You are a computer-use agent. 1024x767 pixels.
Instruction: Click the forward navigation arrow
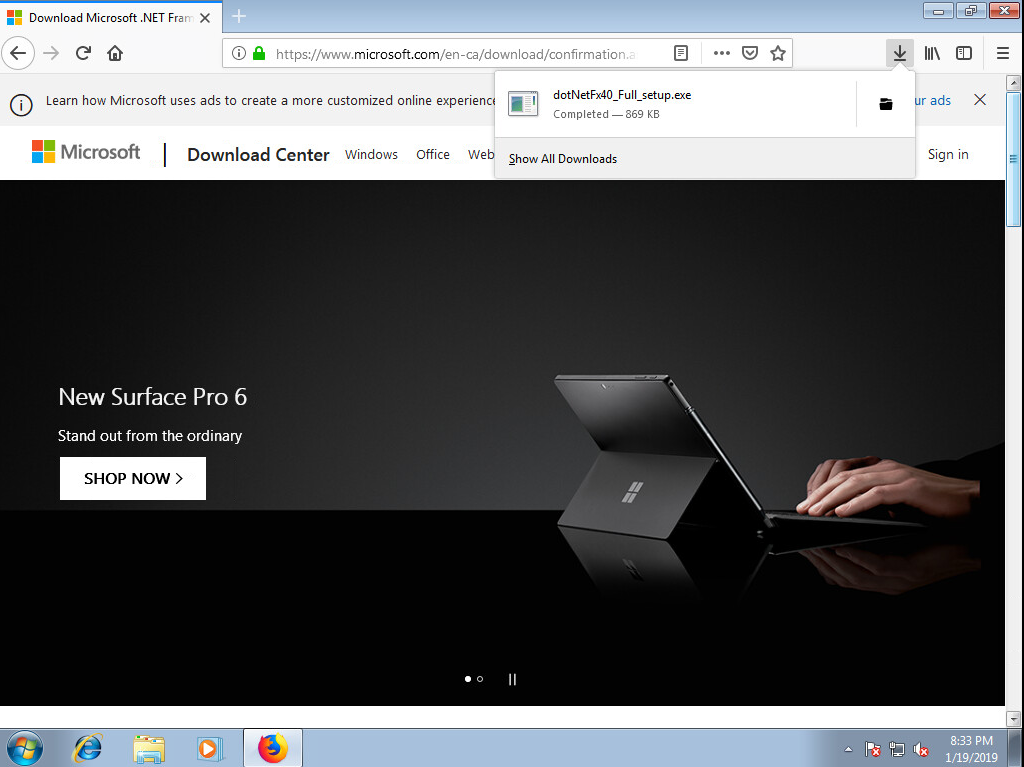coord(51,53)
